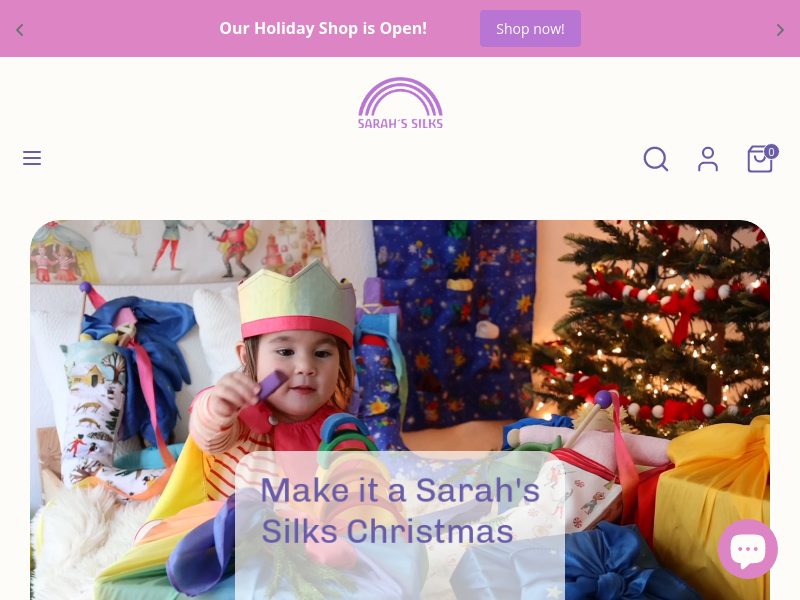Open the chat bubble widget
This screenshot has height=600, width=800.
point(747,549)
